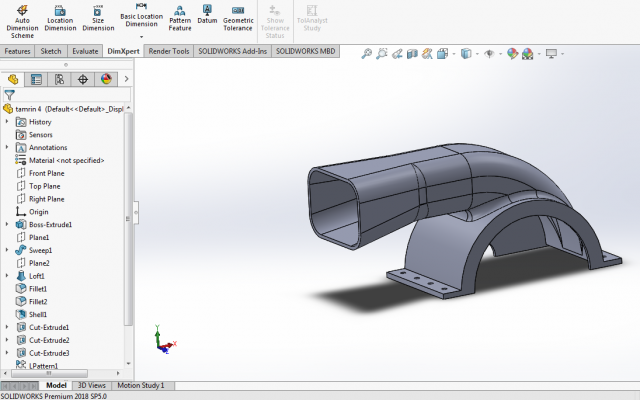Start TolAnalyst Study
The image size is (640, 400).
click(x=312, y=18)
